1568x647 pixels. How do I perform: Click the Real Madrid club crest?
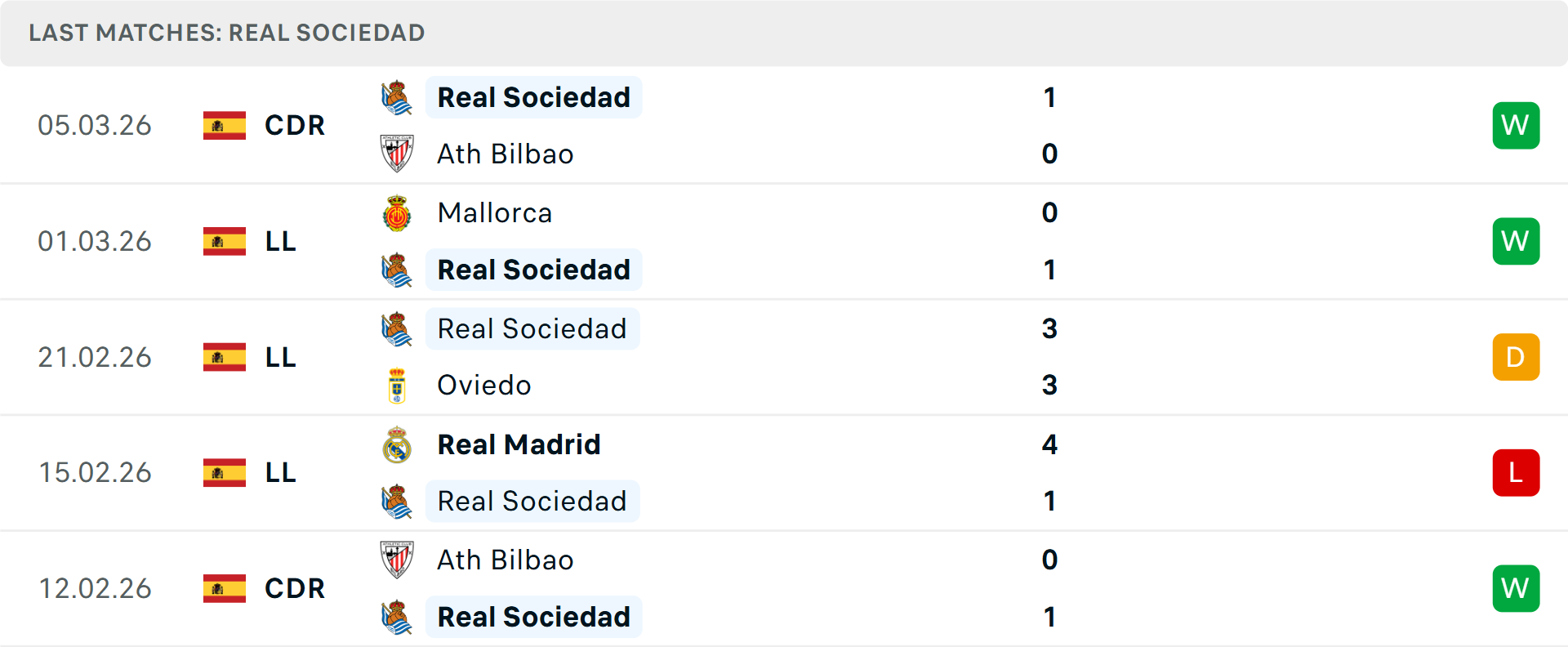pos(397,445)
